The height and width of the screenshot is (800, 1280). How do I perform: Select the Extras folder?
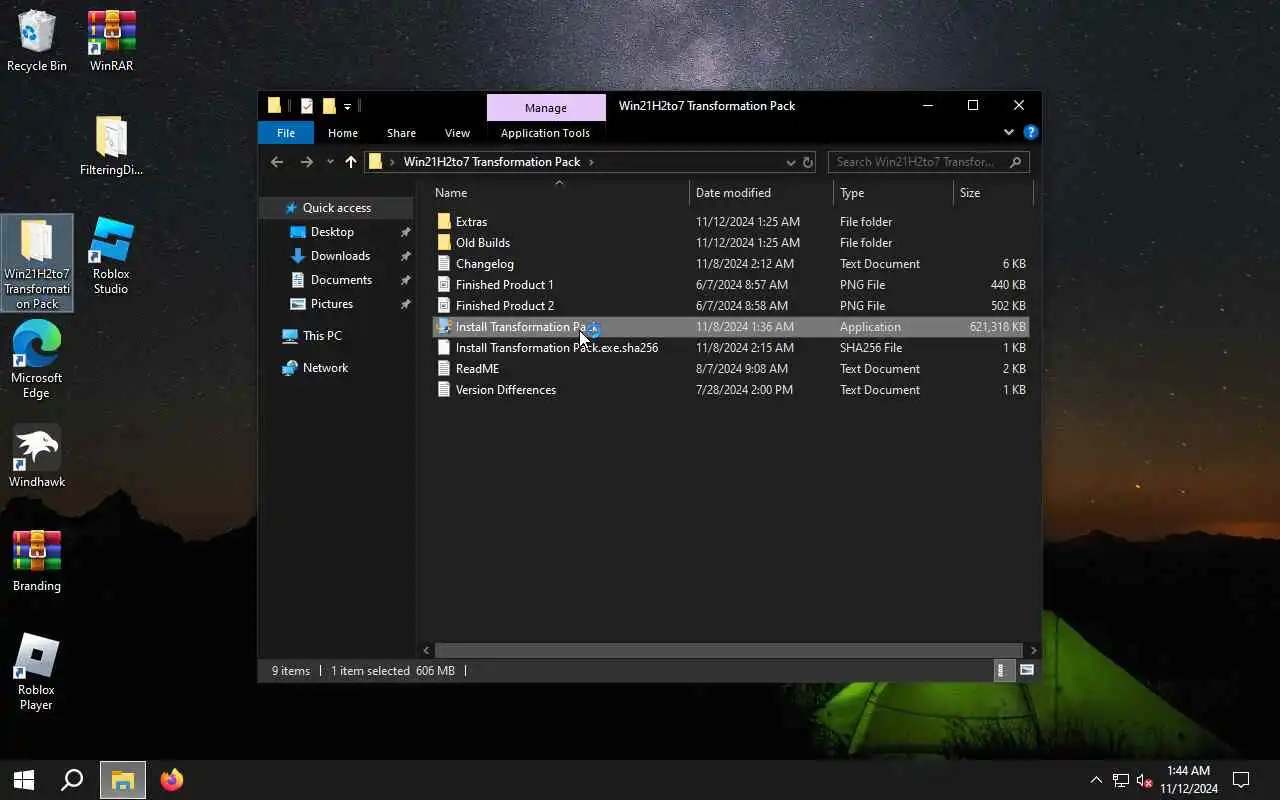pos(731,222)
